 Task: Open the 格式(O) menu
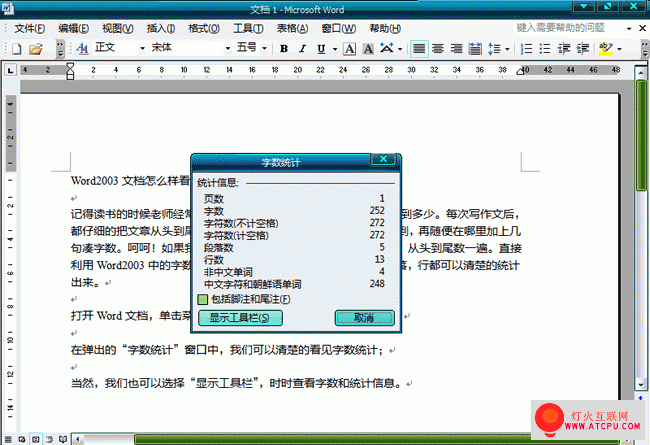tap(204, 28)
